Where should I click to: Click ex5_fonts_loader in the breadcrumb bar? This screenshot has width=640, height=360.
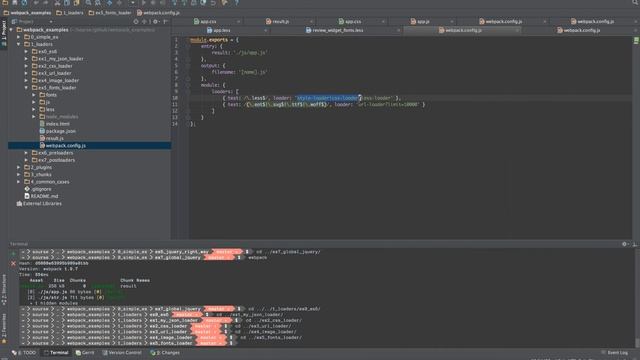point(110,13)
